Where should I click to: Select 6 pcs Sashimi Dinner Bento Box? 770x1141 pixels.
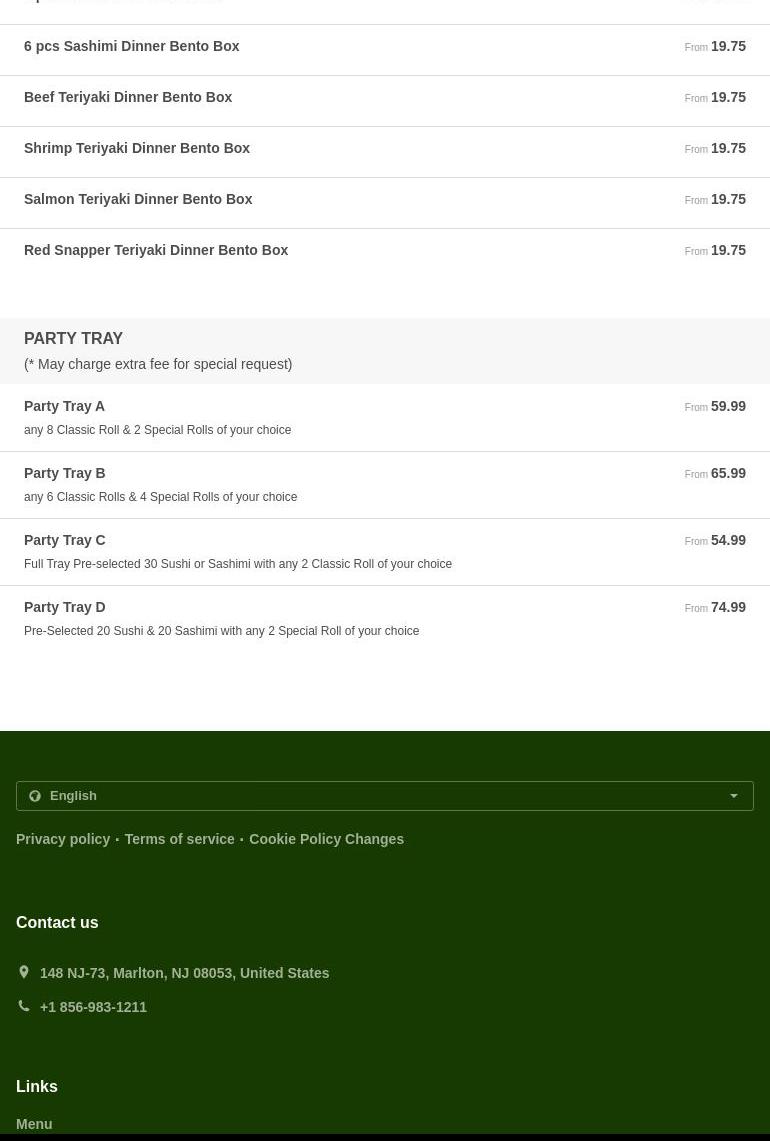click(x=132, y=46)
